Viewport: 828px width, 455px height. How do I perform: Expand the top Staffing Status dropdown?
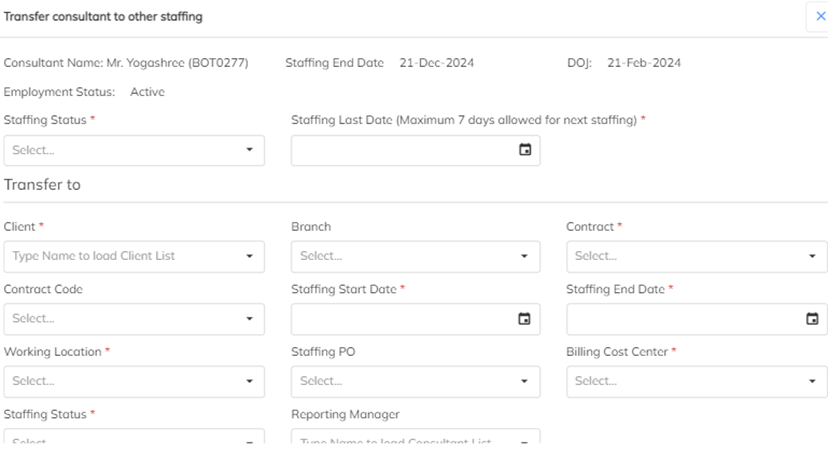(134, 150)
